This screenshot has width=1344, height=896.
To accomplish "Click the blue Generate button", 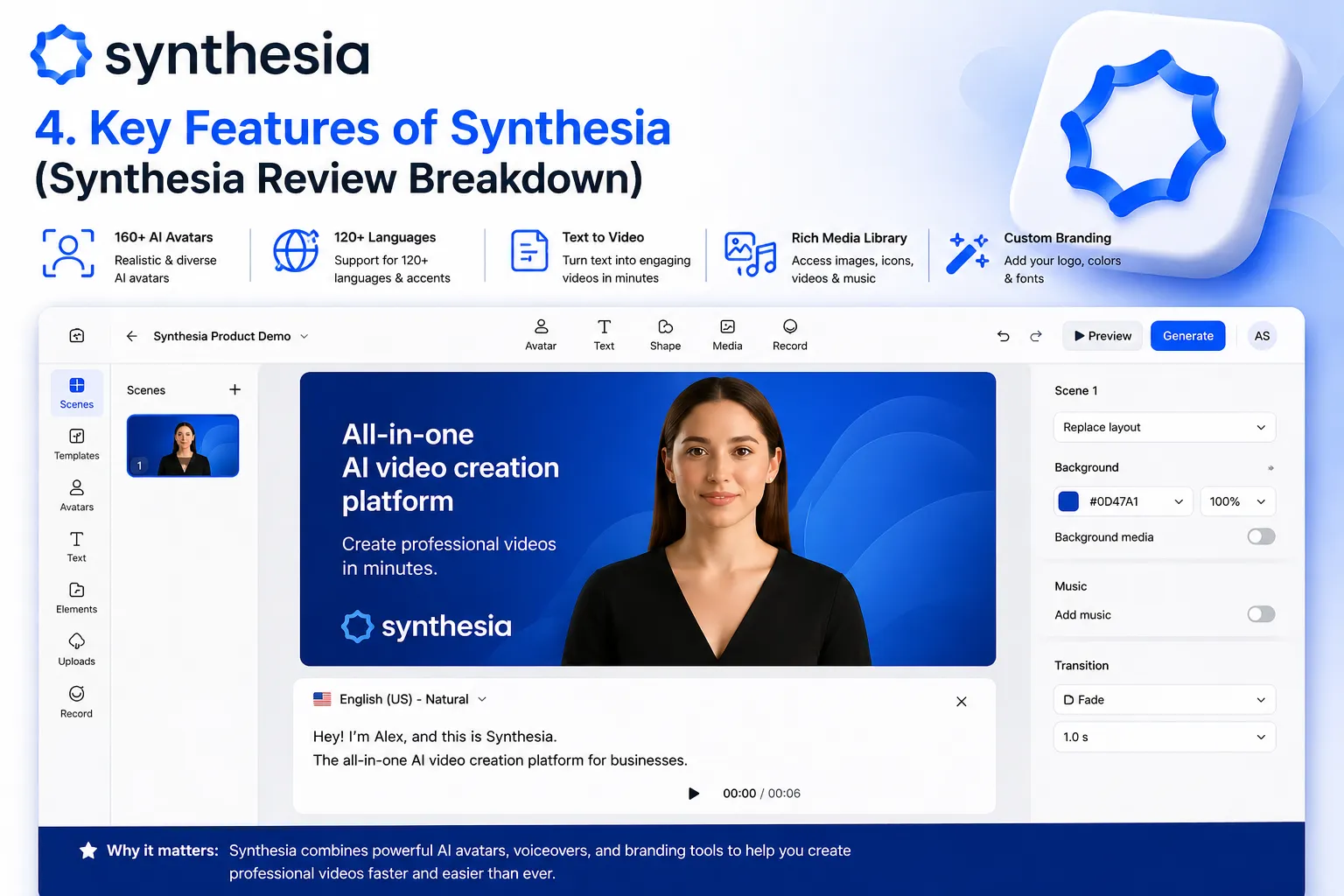I will (1188, 336).
